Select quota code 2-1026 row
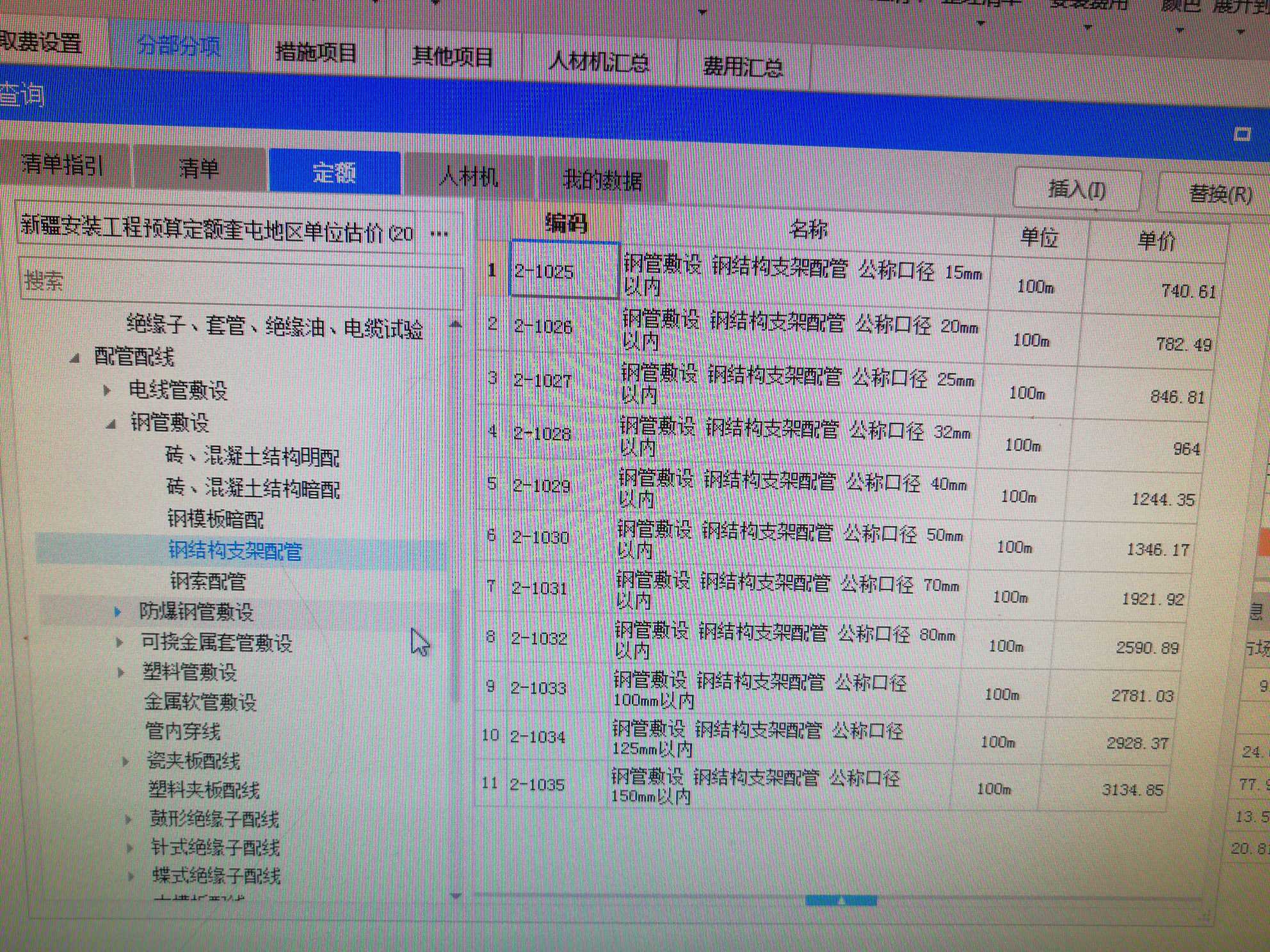Image resolution: width=1270 pixels, height=952 pixels. coord(543,326)
